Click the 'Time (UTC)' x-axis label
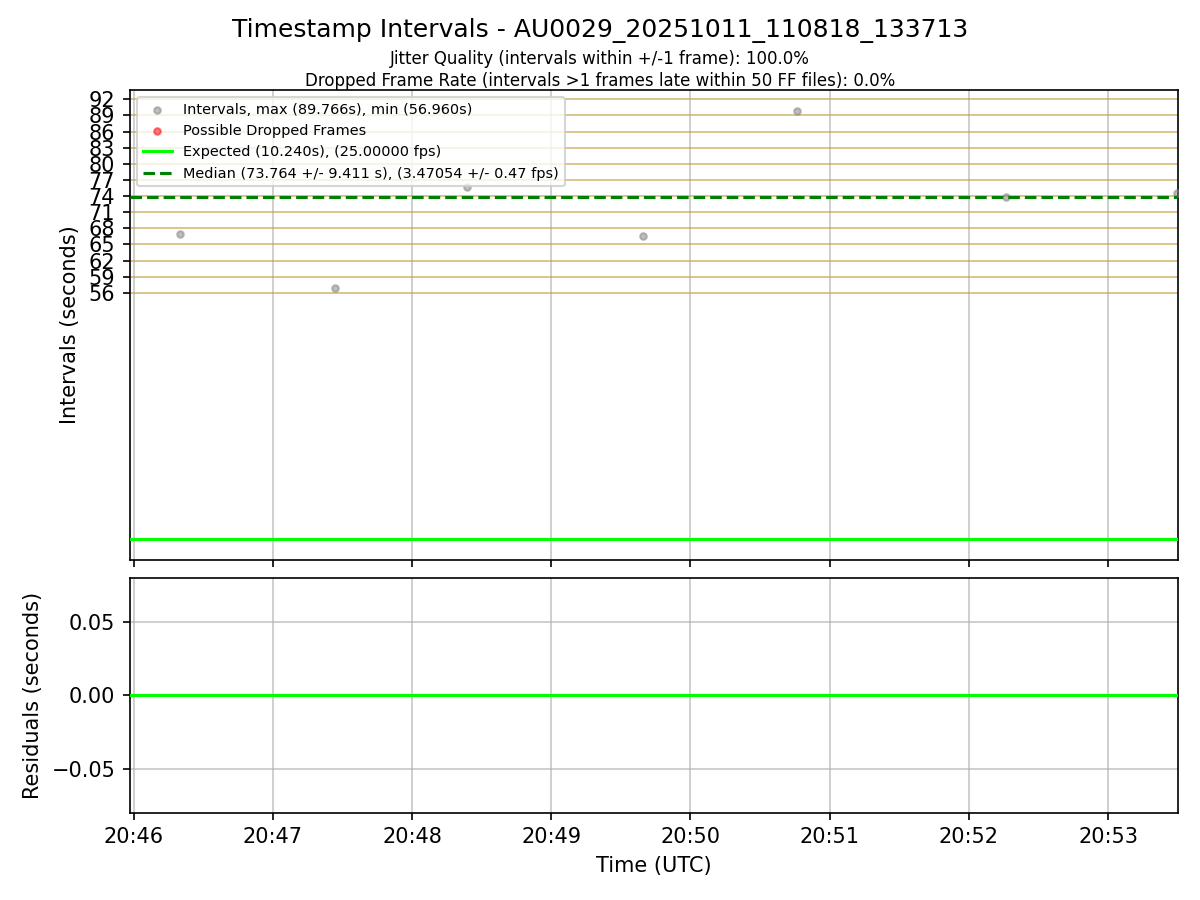 (654, 865)
